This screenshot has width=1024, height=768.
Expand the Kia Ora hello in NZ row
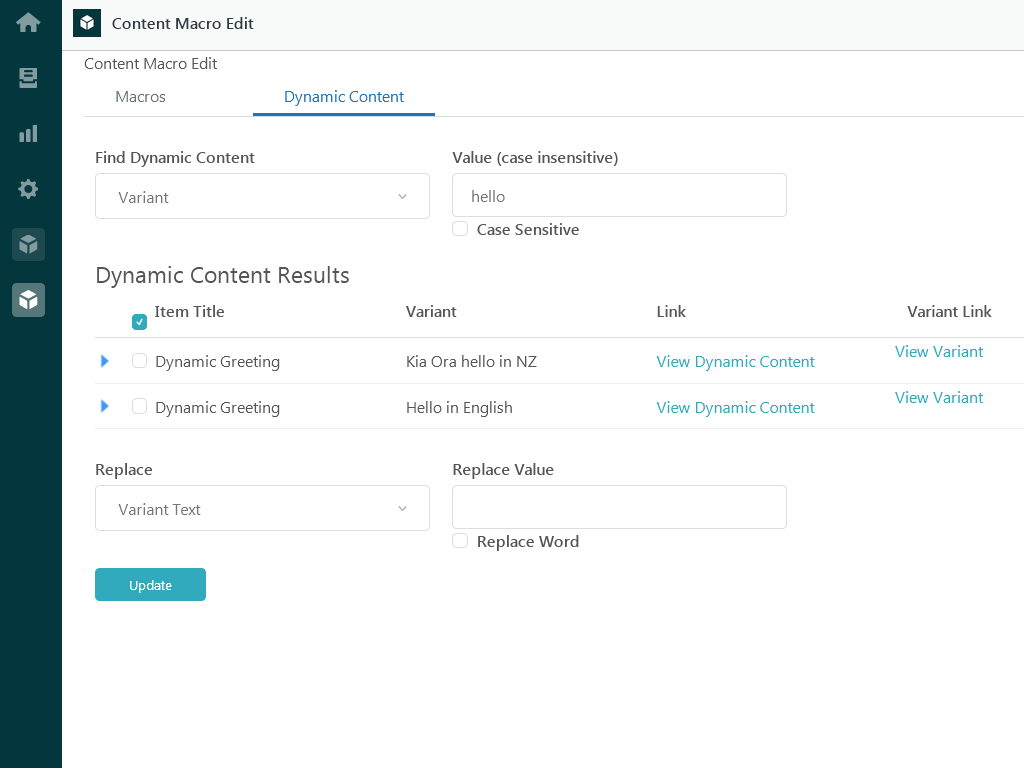point(105,361)
